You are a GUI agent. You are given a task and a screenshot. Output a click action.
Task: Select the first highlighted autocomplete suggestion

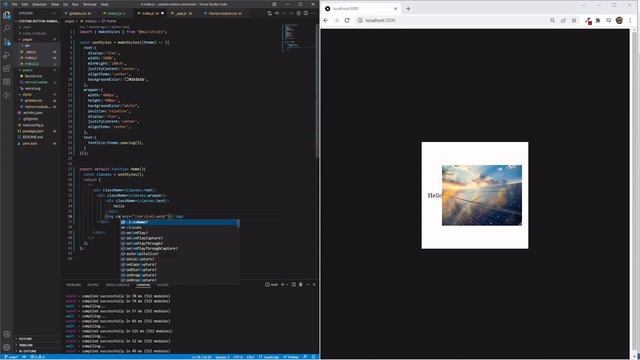click(180, 222)
